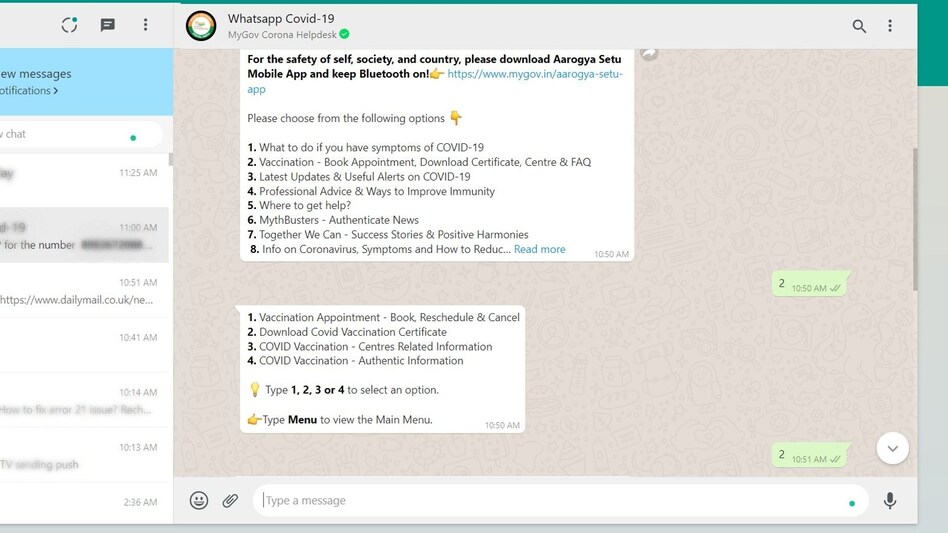Open the chat header three-dot menu

[890, 26]
